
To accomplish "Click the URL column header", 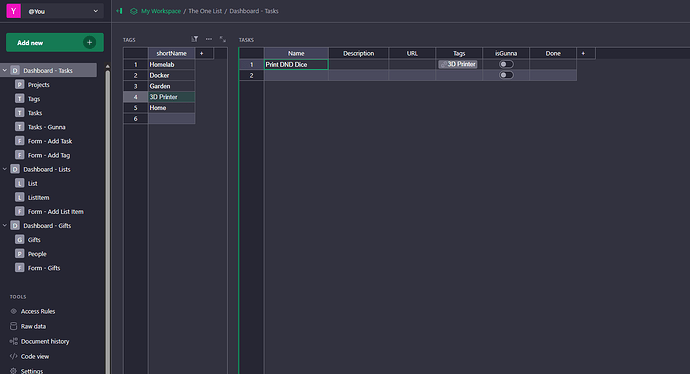I will [x=412, y=53].
